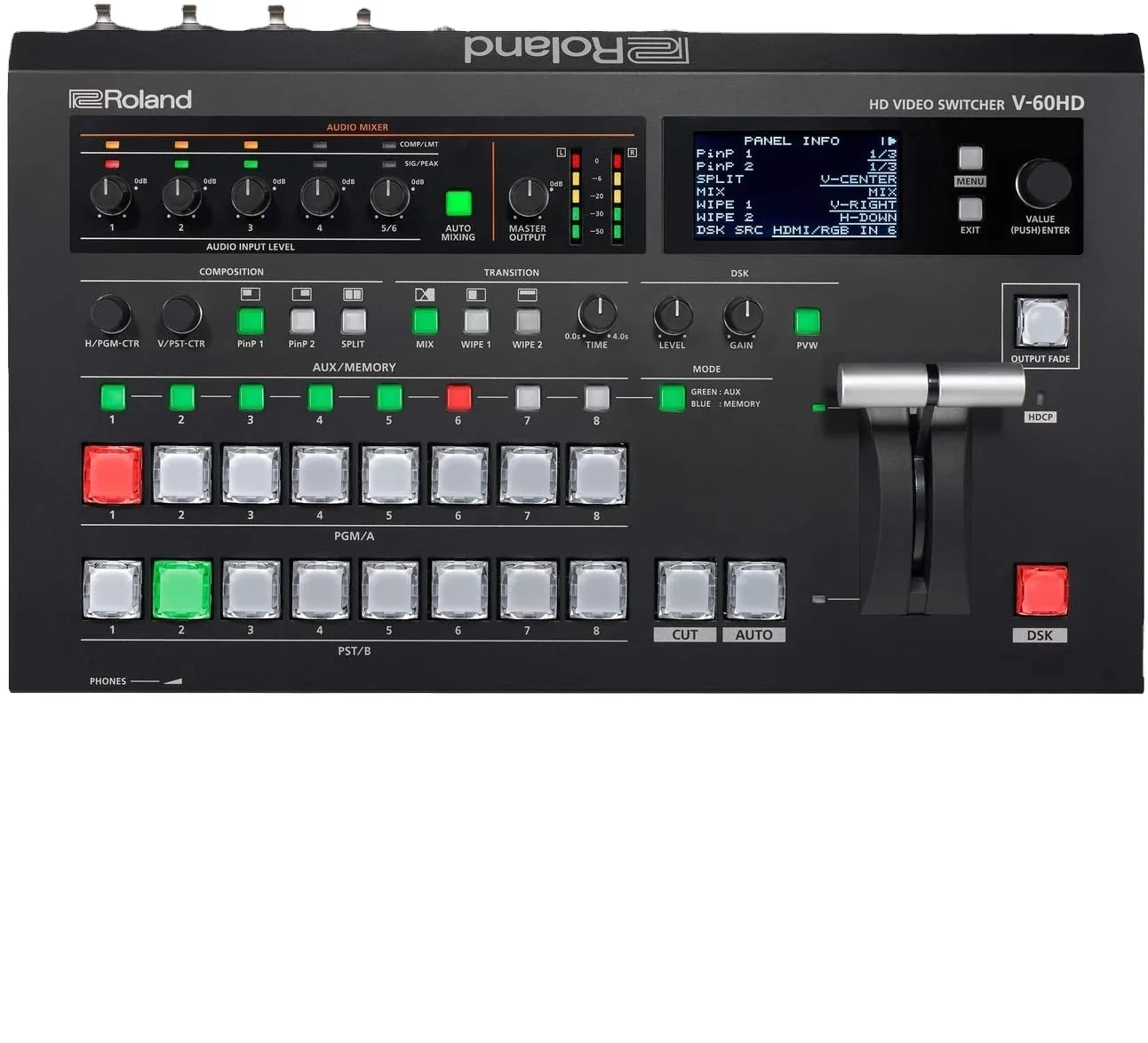1148x1043 pixels.
Task: Activate the SPLIT composition button
Action: pyautogui.click(x=354, y=321)
